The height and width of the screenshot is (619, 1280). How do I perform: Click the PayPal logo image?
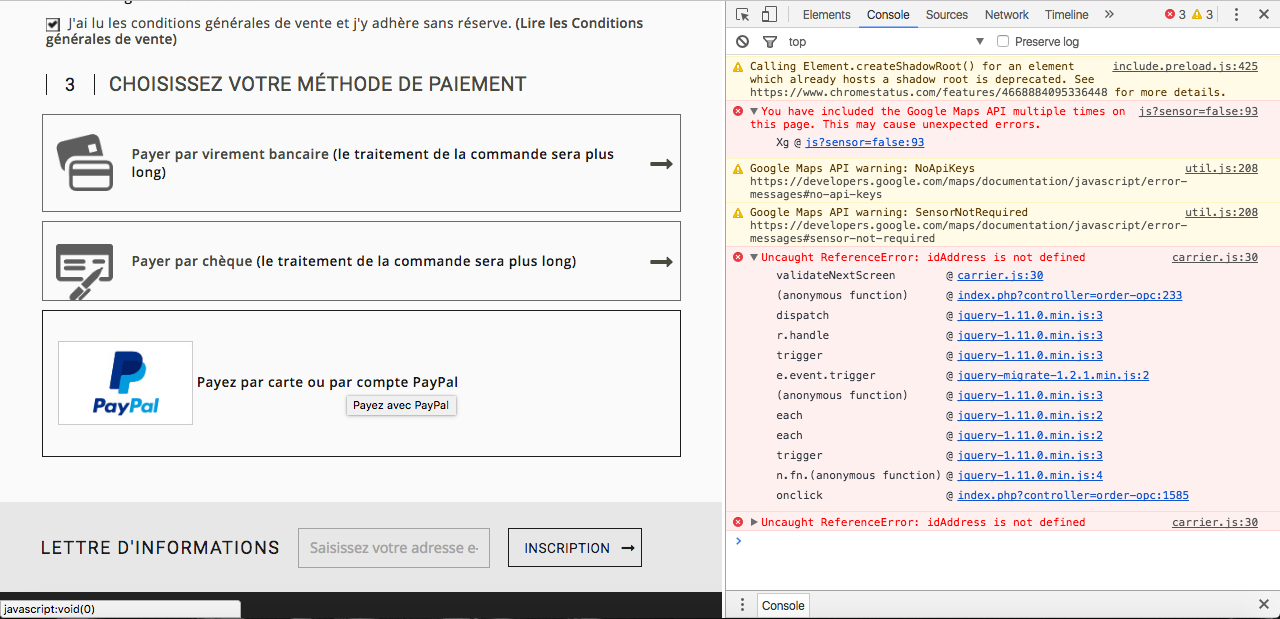126,383
